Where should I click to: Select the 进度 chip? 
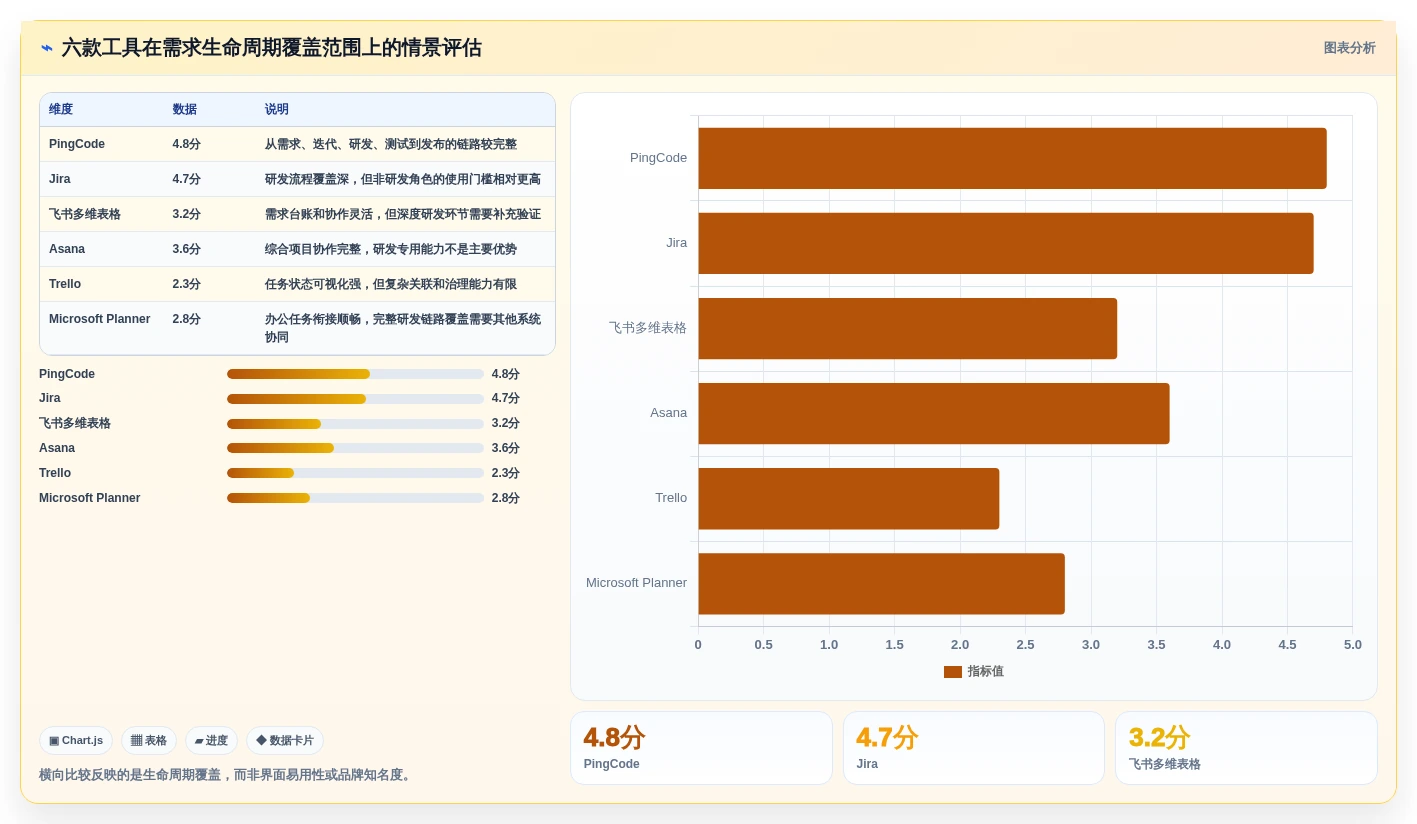(x=211, y=741)
